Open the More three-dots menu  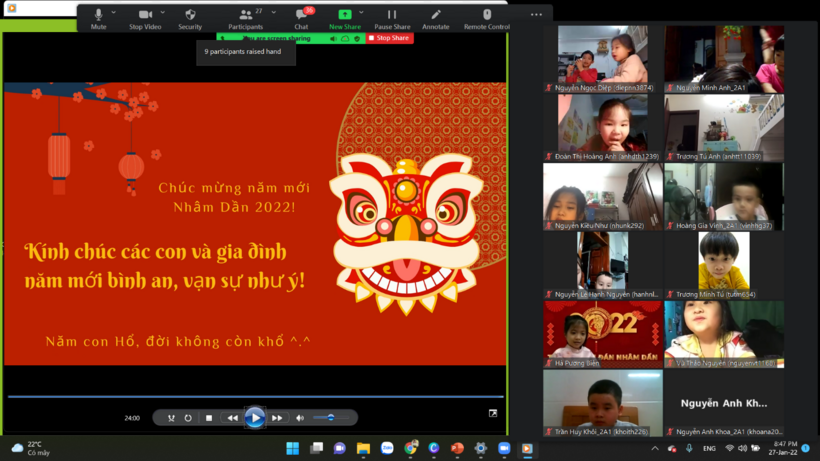[536, 15]
